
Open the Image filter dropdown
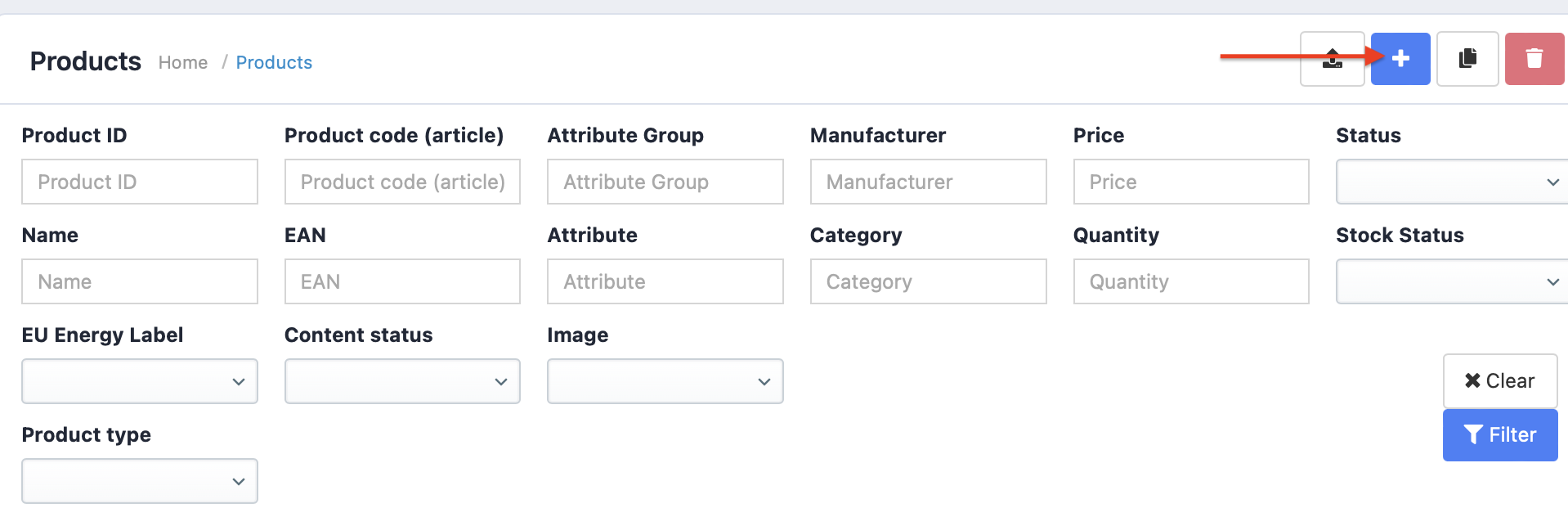click(x=665, y=381)
